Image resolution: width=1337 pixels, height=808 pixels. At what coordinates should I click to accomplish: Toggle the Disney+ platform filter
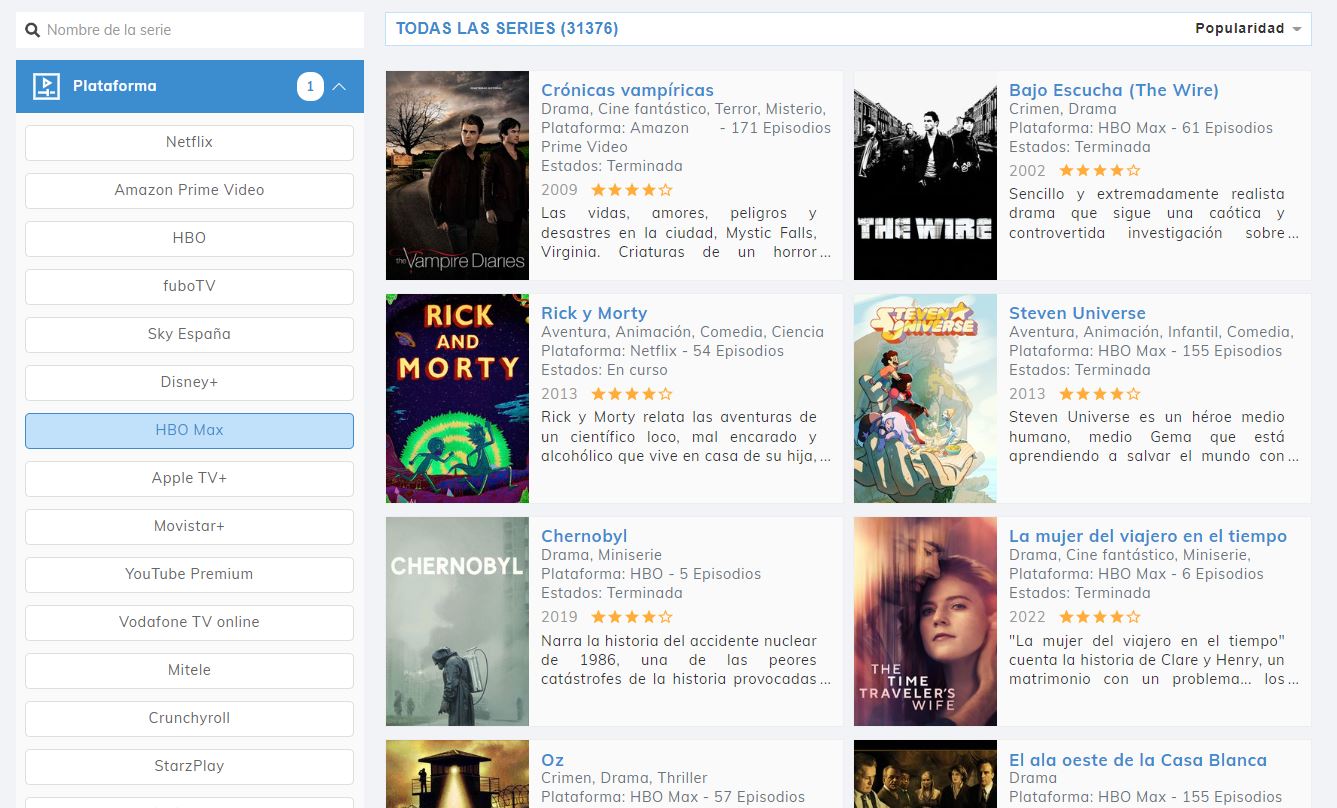[189, 382]
